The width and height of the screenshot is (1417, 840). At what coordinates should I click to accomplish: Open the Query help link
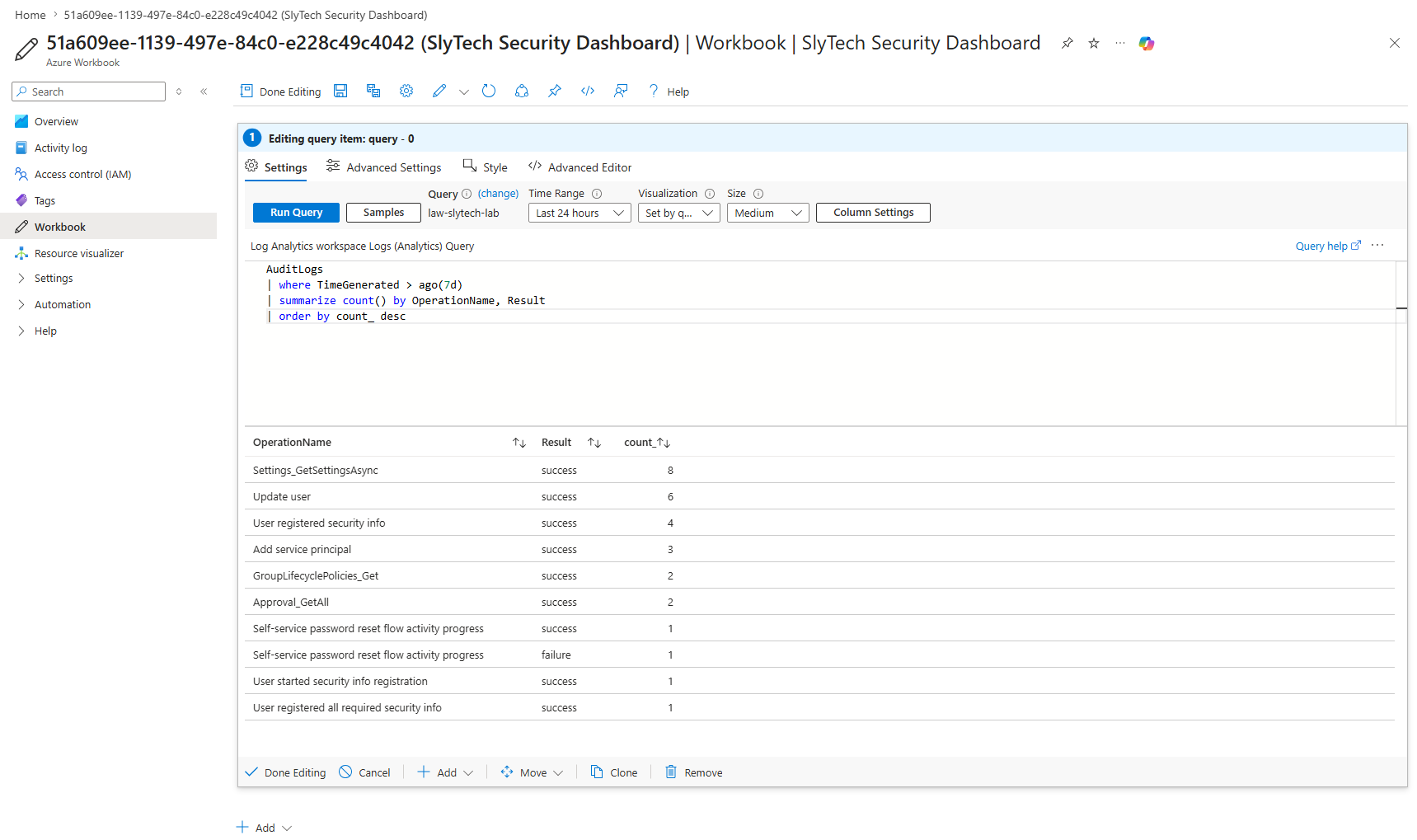pos(1328,246)
